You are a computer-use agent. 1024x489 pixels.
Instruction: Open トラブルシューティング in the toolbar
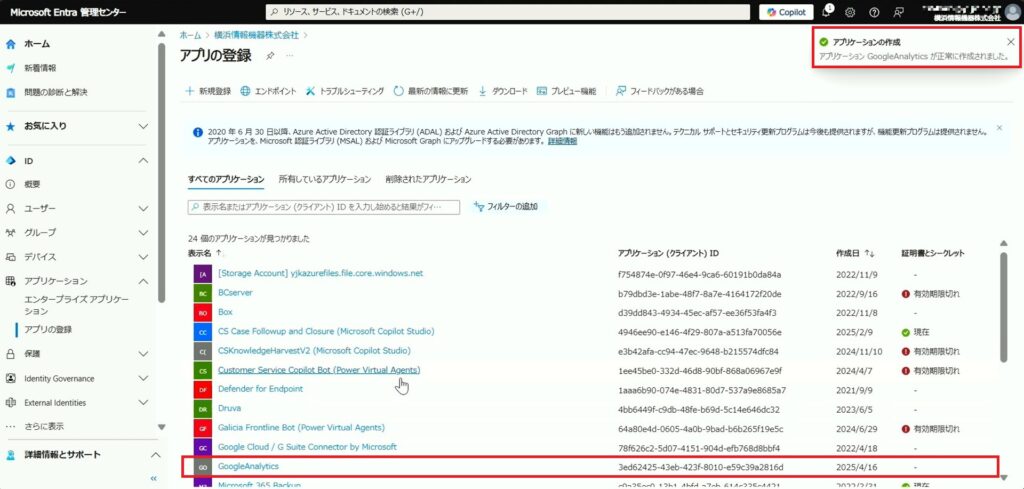(x=345, y=91)
